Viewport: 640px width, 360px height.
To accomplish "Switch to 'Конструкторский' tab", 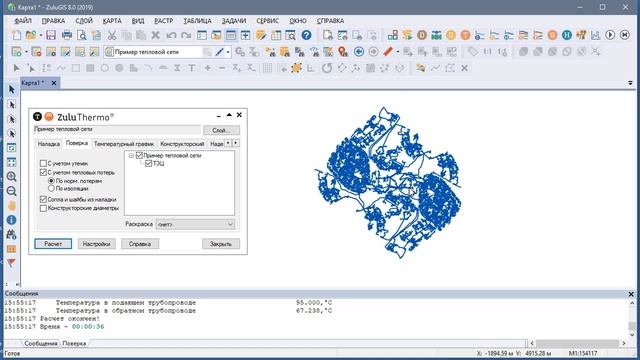I will tap(182, 144).
